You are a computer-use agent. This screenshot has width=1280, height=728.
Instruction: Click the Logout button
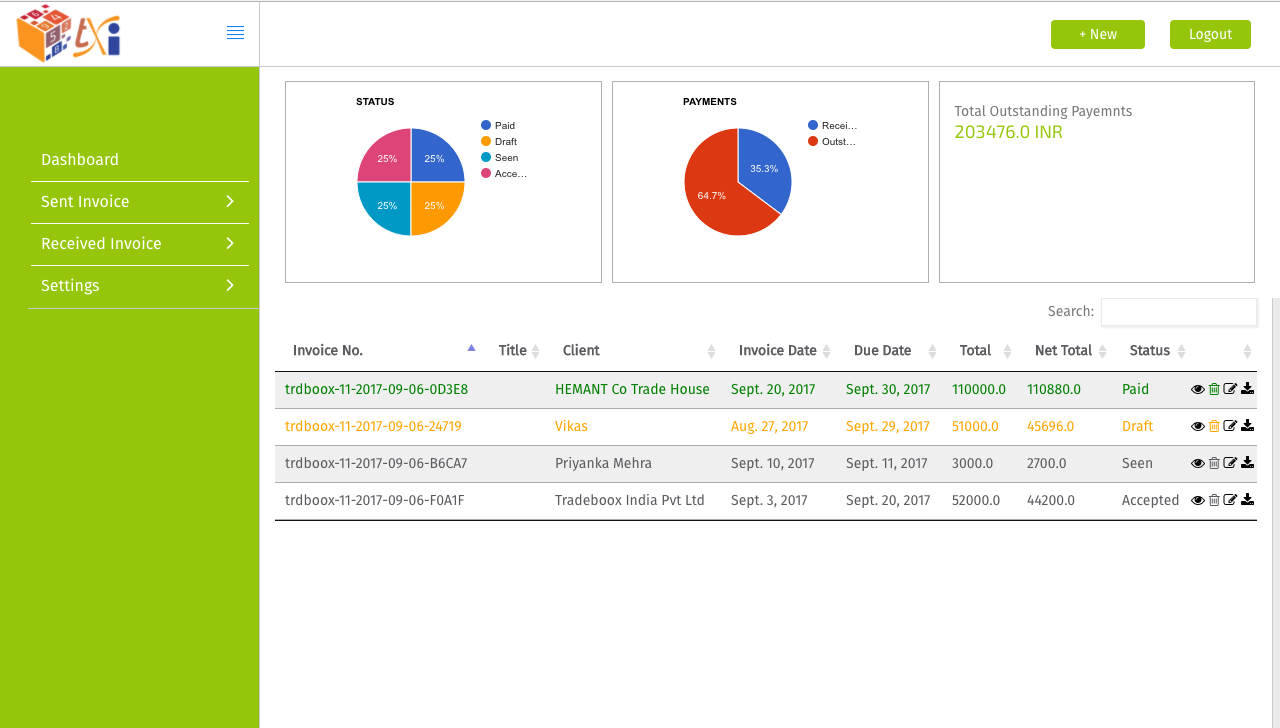click(1210, 34)
